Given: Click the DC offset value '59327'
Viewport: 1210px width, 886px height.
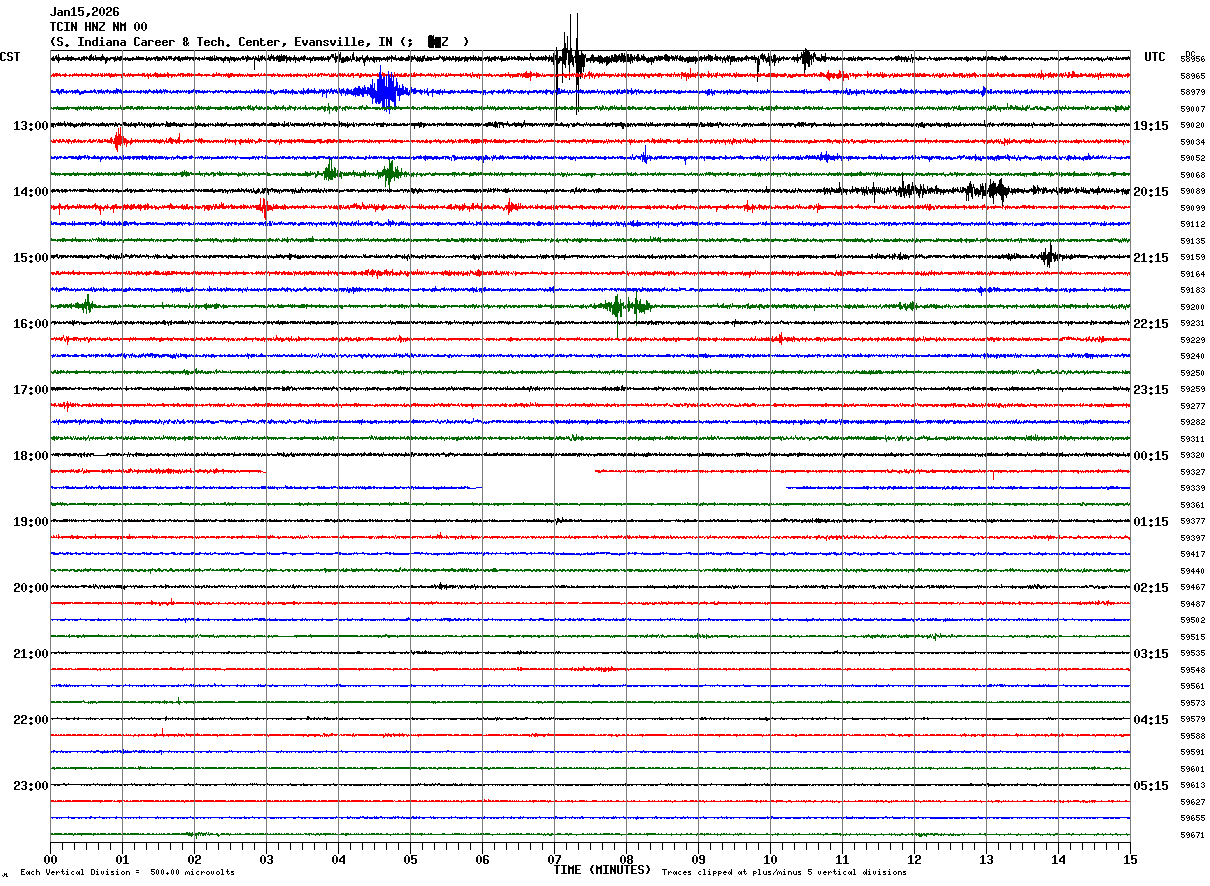Looking at the screenshot, I should (1192, 472).
